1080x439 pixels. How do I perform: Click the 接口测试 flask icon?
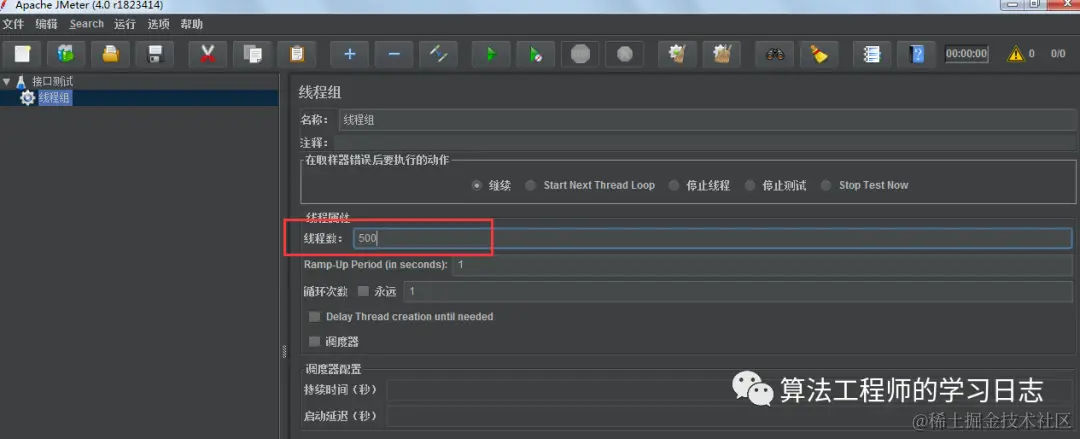click(x=21, y=81)
